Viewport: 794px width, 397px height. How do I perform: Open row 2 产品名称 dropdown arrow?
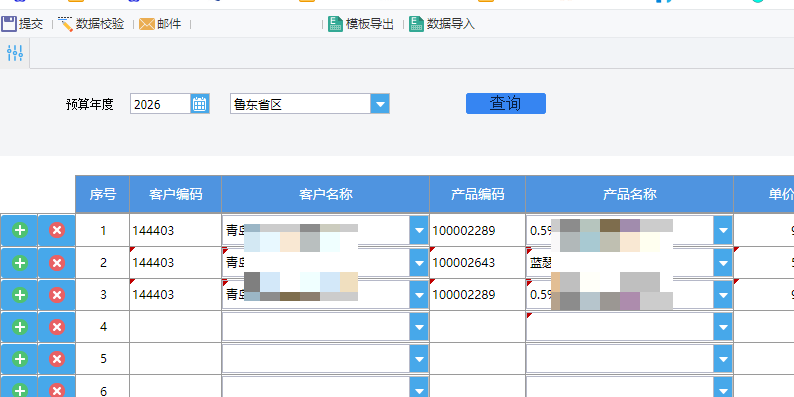pos(723,263)
